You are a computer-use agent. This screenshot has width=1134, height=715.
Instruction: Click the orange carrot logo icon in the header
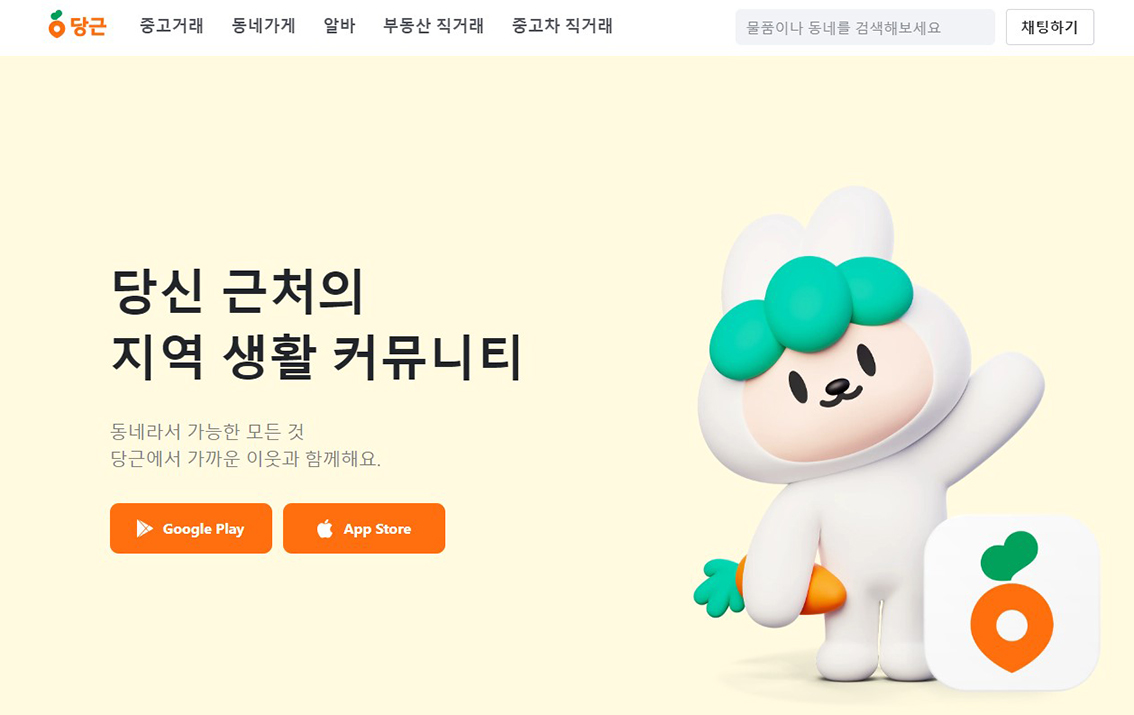[56, 25]
